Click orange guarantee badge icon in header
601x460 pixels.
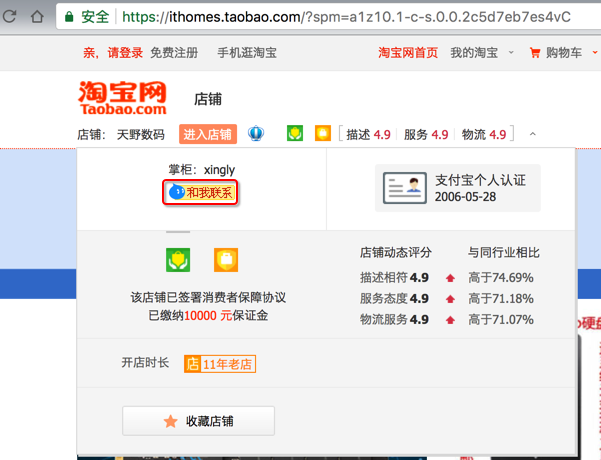point(323,133)
